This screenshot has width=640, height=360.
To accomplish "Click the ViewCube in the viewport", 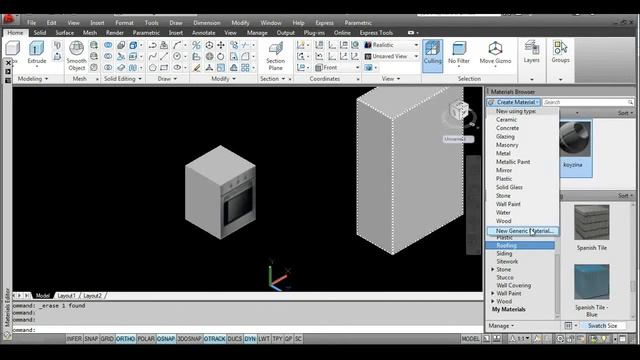I will click(x=458, y=111).
